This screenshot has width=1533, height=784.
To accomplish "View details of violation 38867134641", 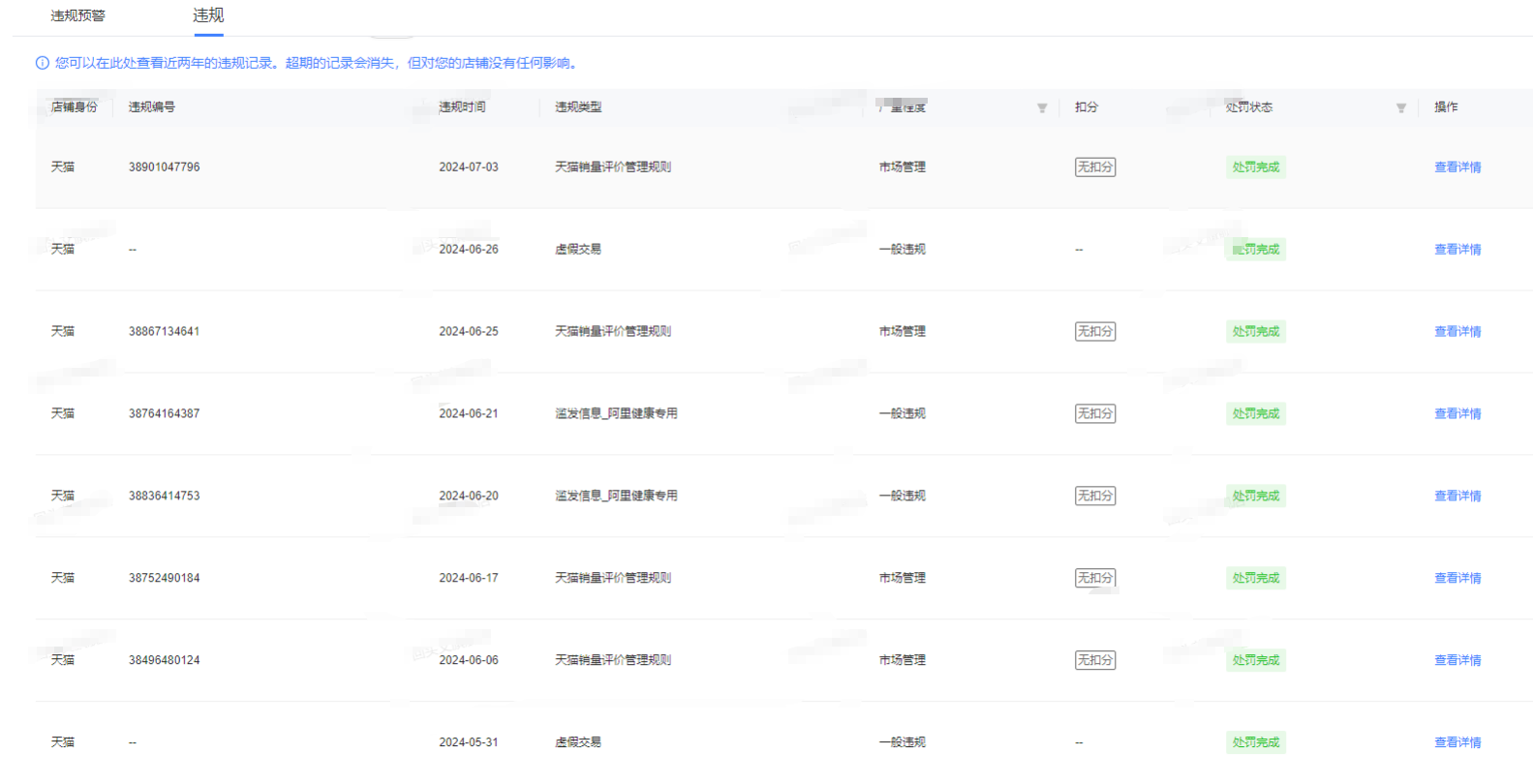I will click(1456, 332).
